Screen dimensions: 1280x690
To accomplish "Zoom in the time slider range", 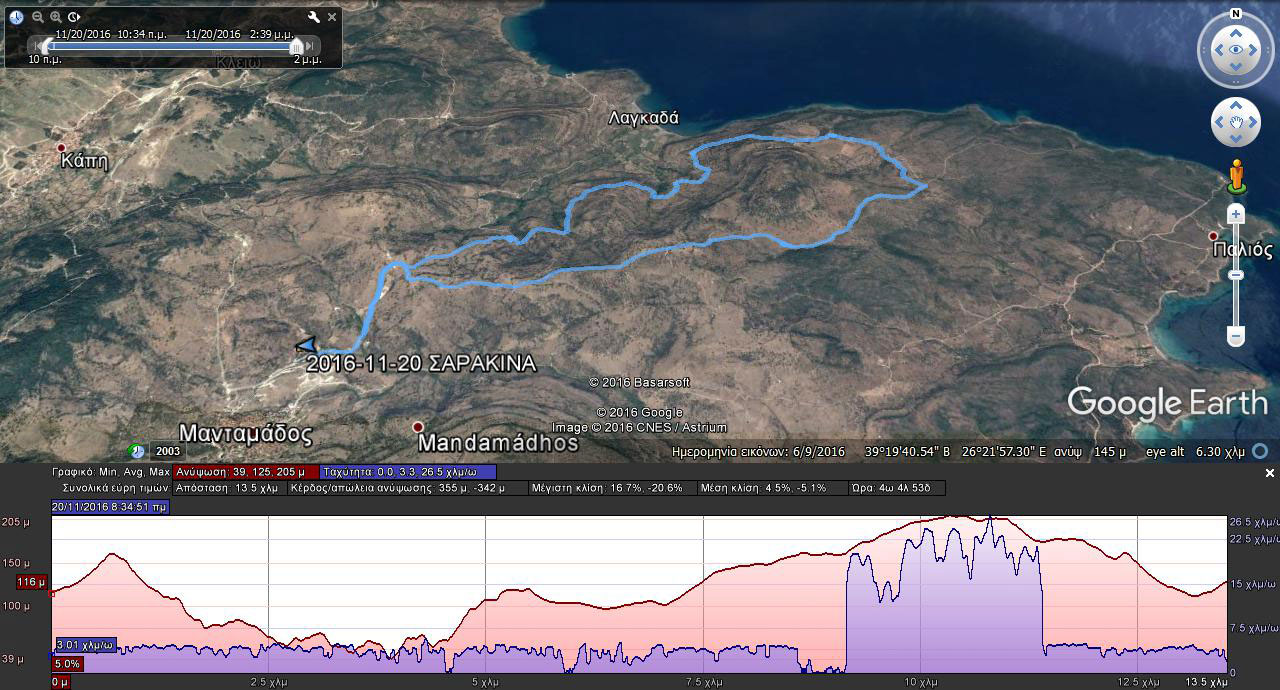I will pyautogui.click(x=56, y=17).
